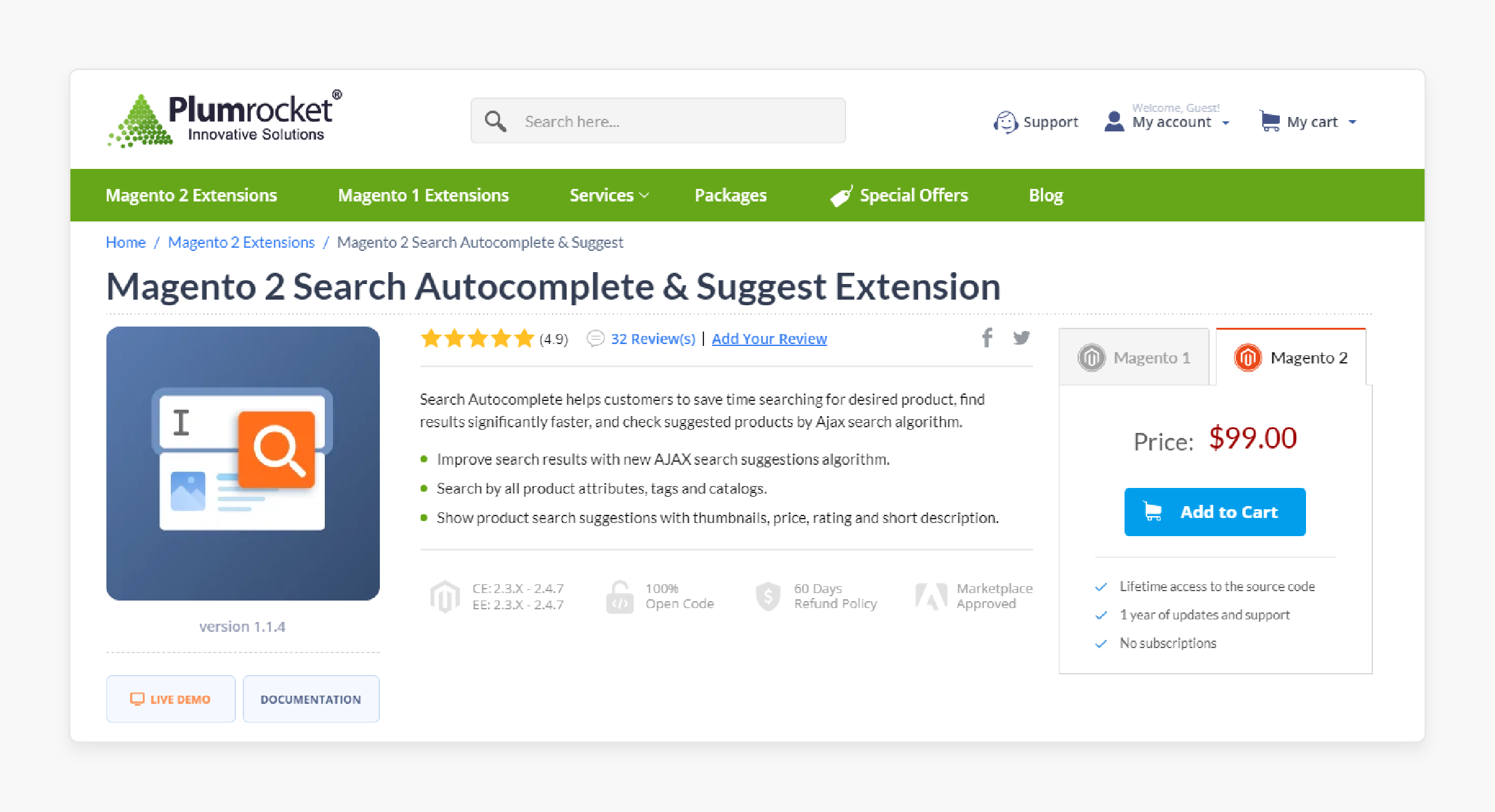Open Magento 2 Extensions menu
1495x812 pixels.
[x=191, y=195]
